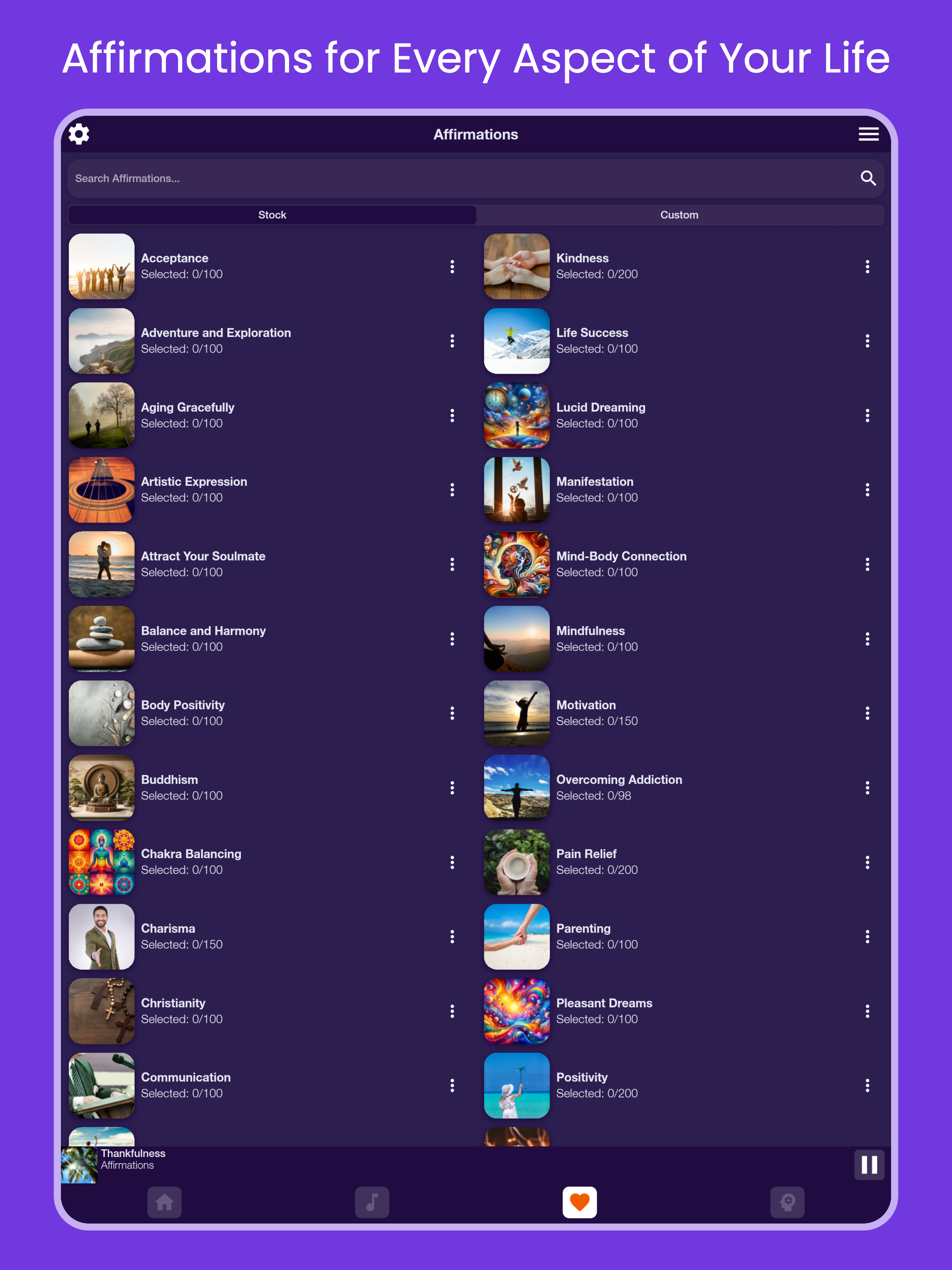Open more options for Communication
This screenshot has width=952, height=1270.
(452, 1085)
